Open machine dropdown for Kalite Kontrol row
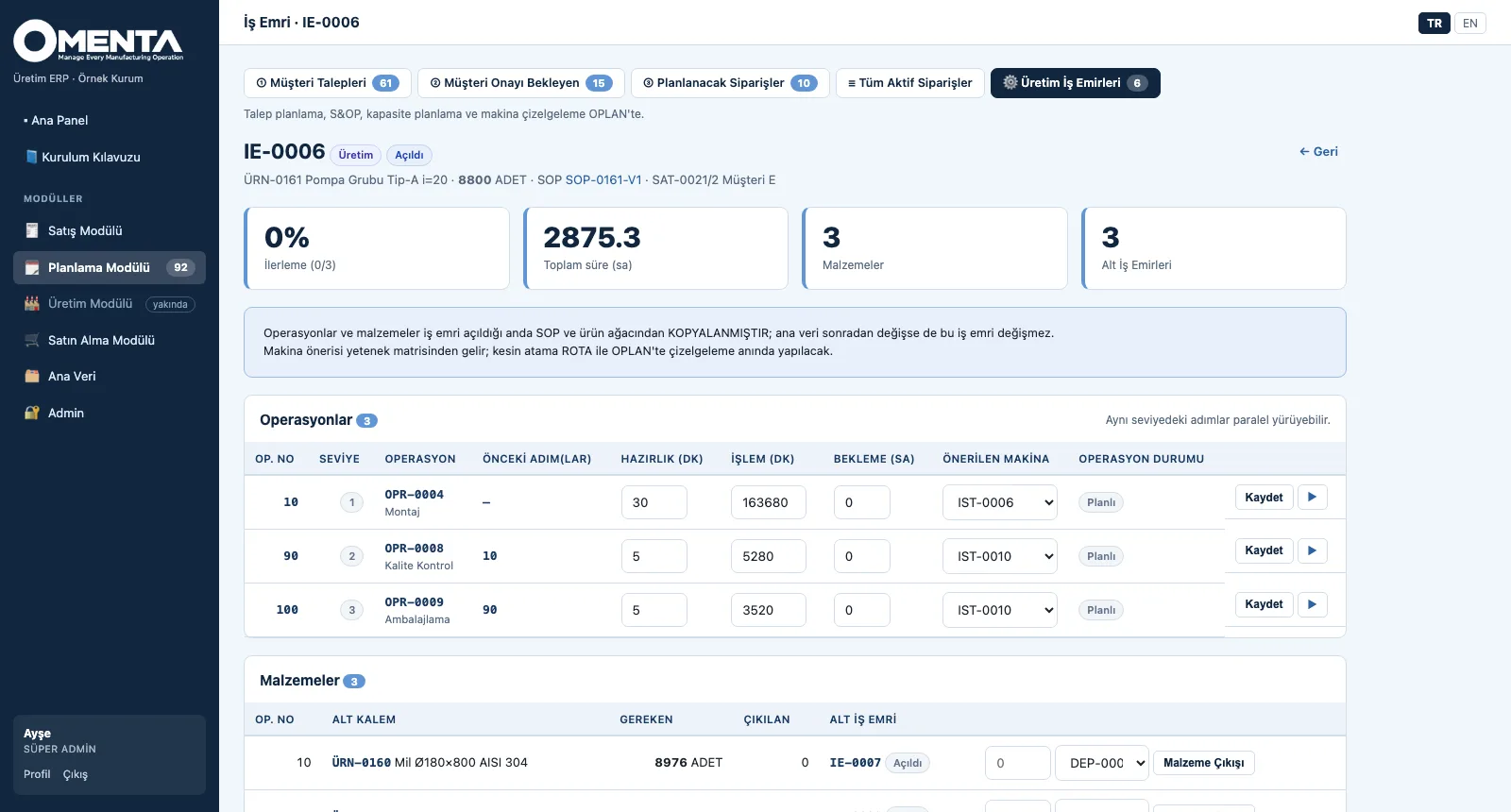This screenshot has height=812, width=1511. click(x=1000, y=556)
